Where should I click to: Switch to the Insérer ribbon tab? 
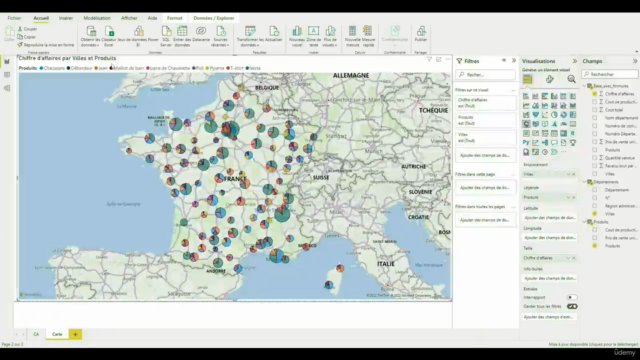coord(66,18)
